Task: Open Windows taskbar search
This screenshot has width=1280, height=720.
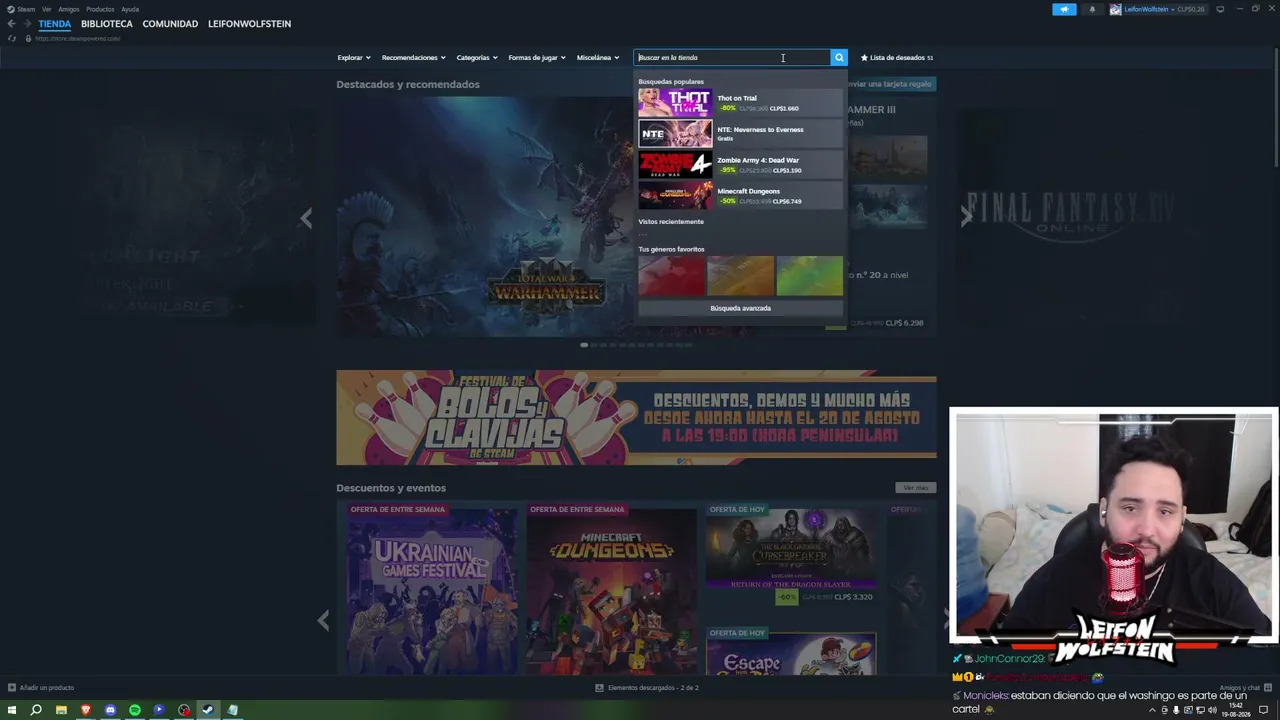Action: 36,710
